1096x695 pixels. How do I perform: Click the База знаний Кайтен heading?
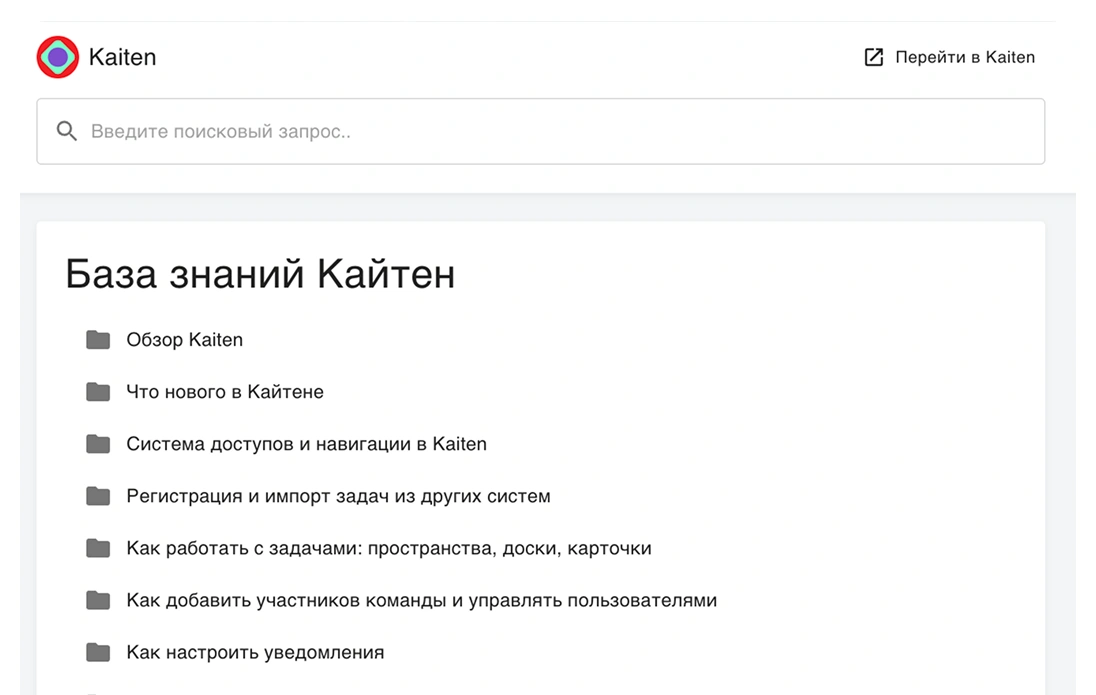click(x=260, y=273)
